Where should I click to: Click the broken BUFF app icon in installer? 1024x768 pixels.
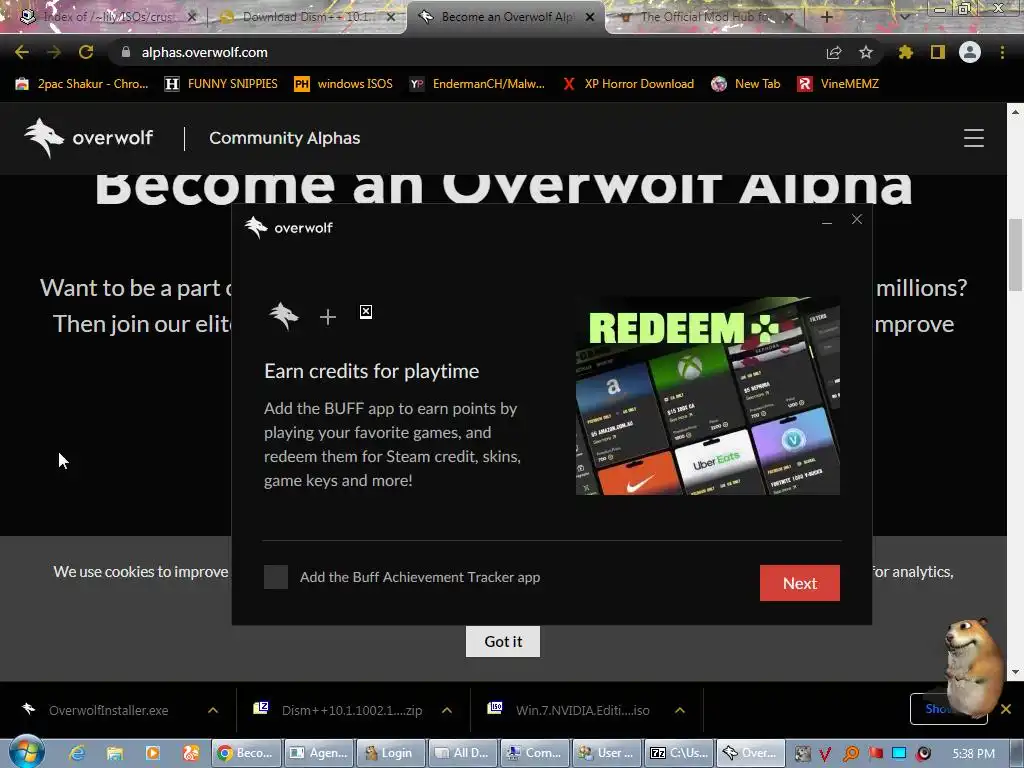(366, 312)
